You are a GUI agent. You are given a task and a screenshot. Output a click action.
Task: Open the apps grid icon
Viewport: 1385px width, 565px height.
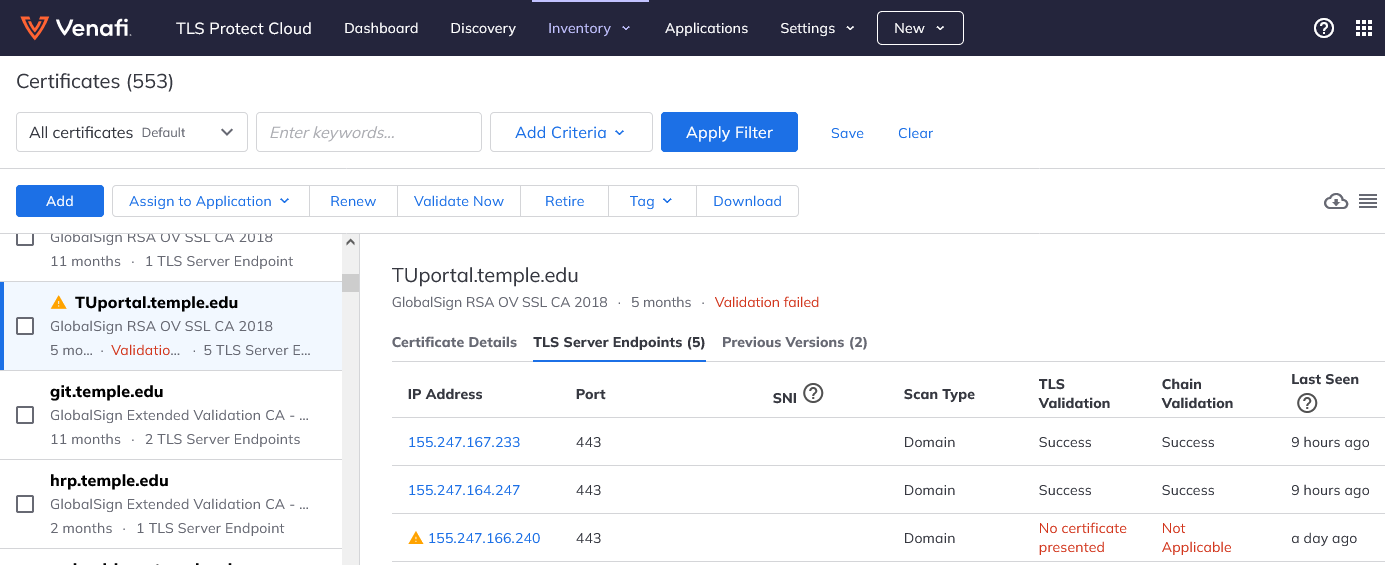1364,28
